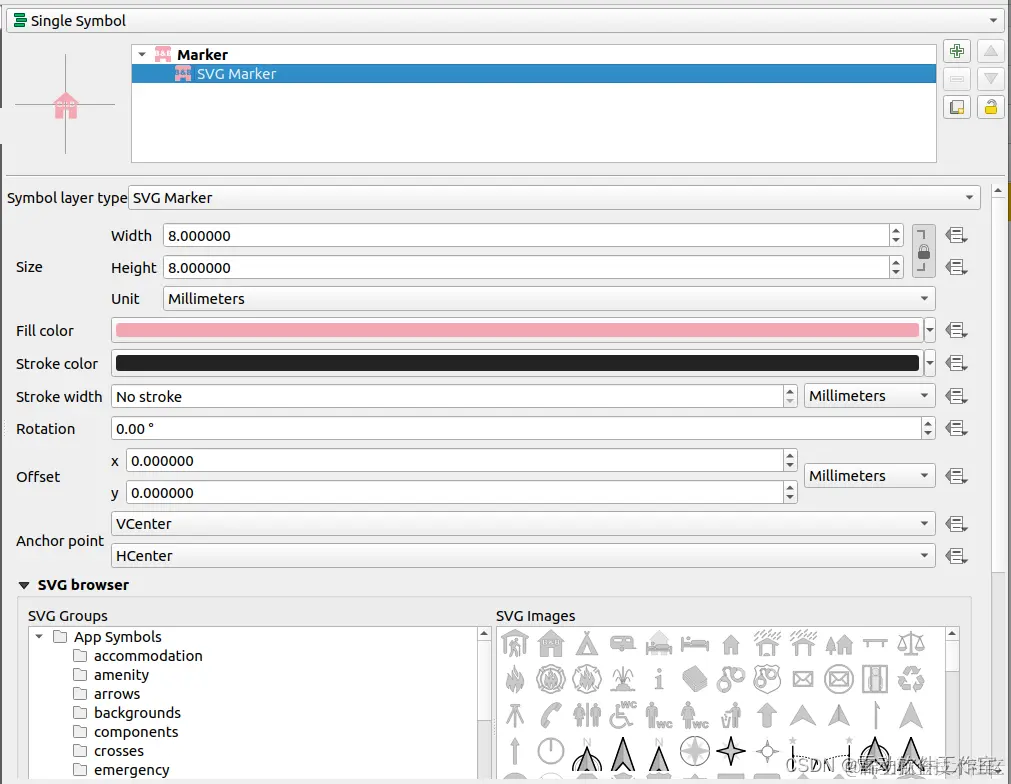
Task: Click the SVG Images list scrollbar up arrow
Action: tap(952, 634)
